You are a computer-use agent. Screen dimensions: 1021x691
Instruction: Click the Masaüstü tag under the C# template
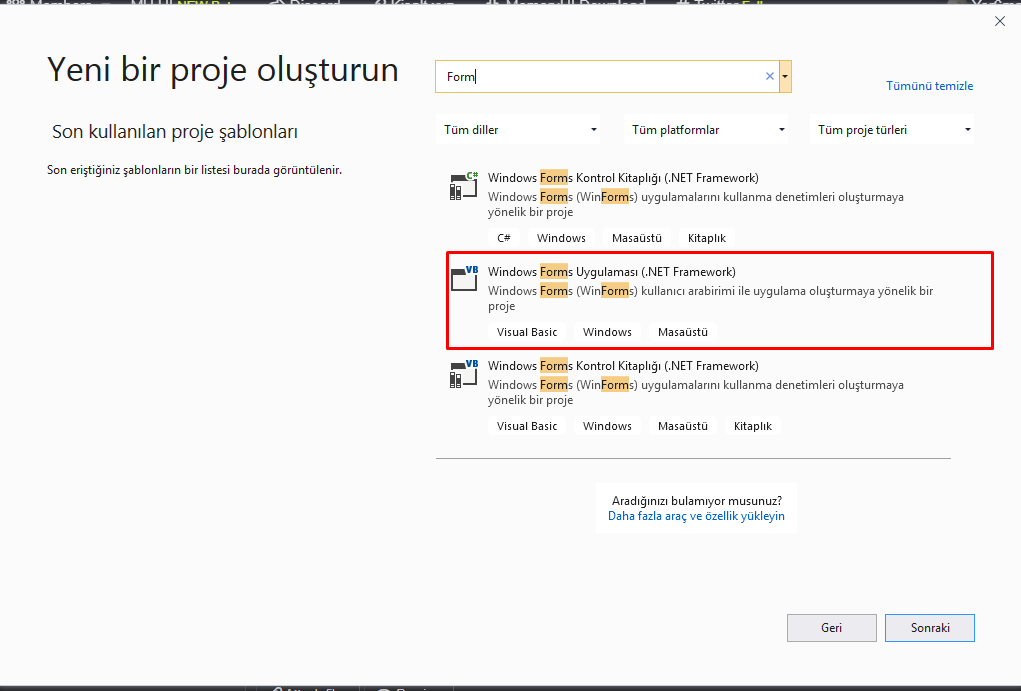[x=637, y=238]
